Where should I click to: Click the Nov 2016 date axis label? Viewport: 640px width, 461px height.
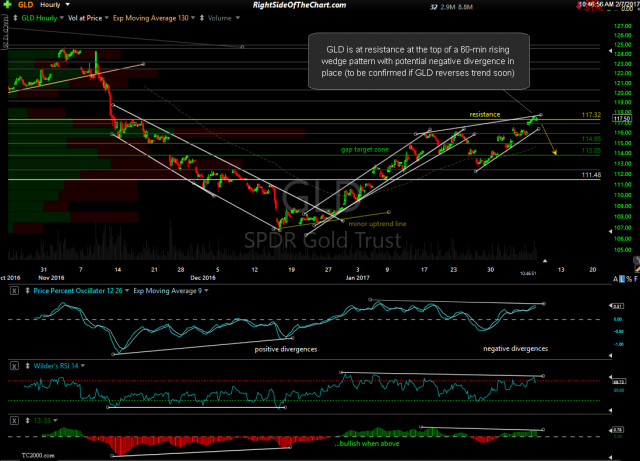point(51,278)
